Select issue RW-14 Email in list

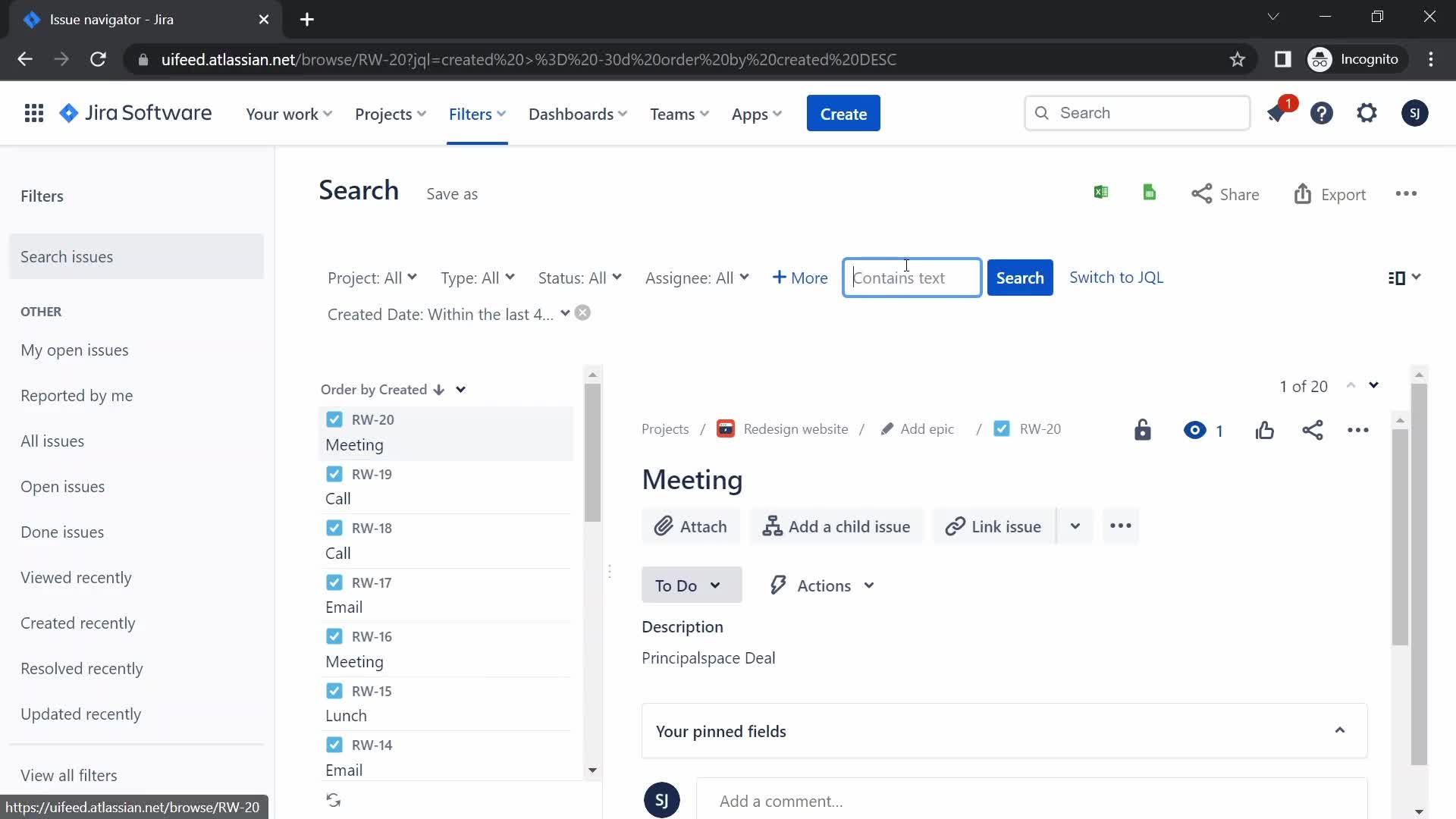(446, 757)
